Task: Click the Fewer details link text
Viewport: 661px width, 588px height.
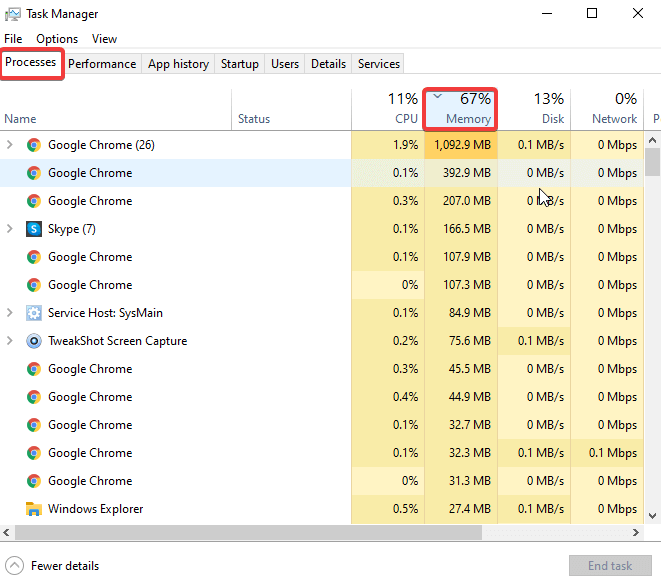Action: (65, 566)
